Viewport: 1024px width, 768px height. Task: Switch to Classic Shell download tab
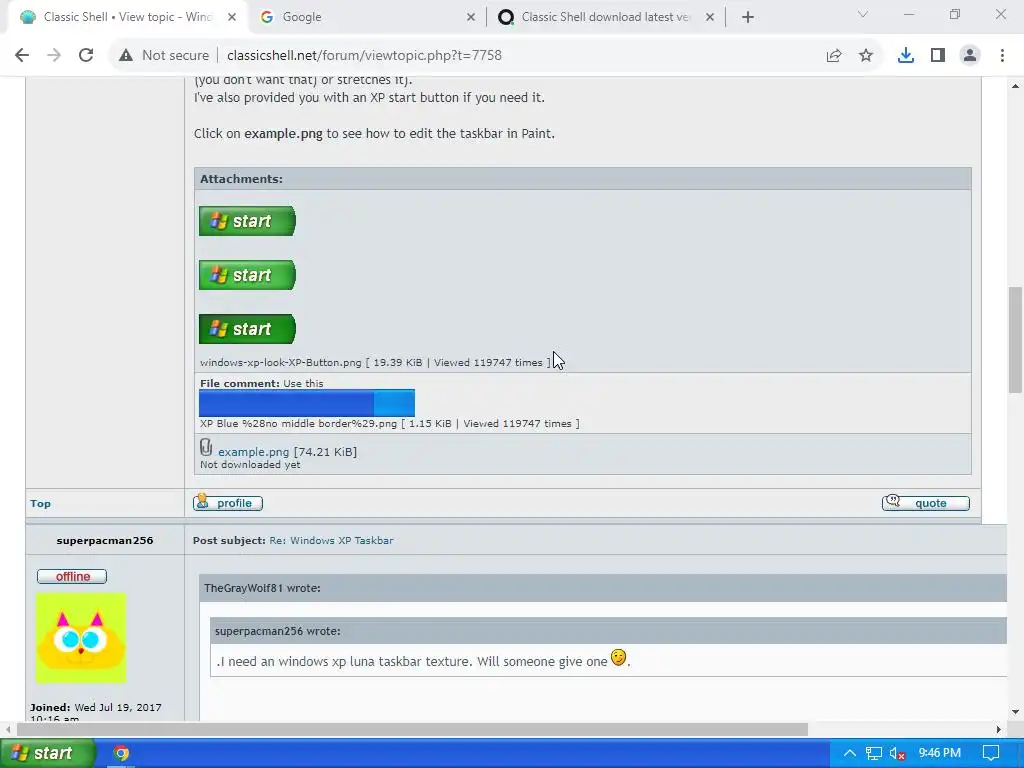(605, 17)
